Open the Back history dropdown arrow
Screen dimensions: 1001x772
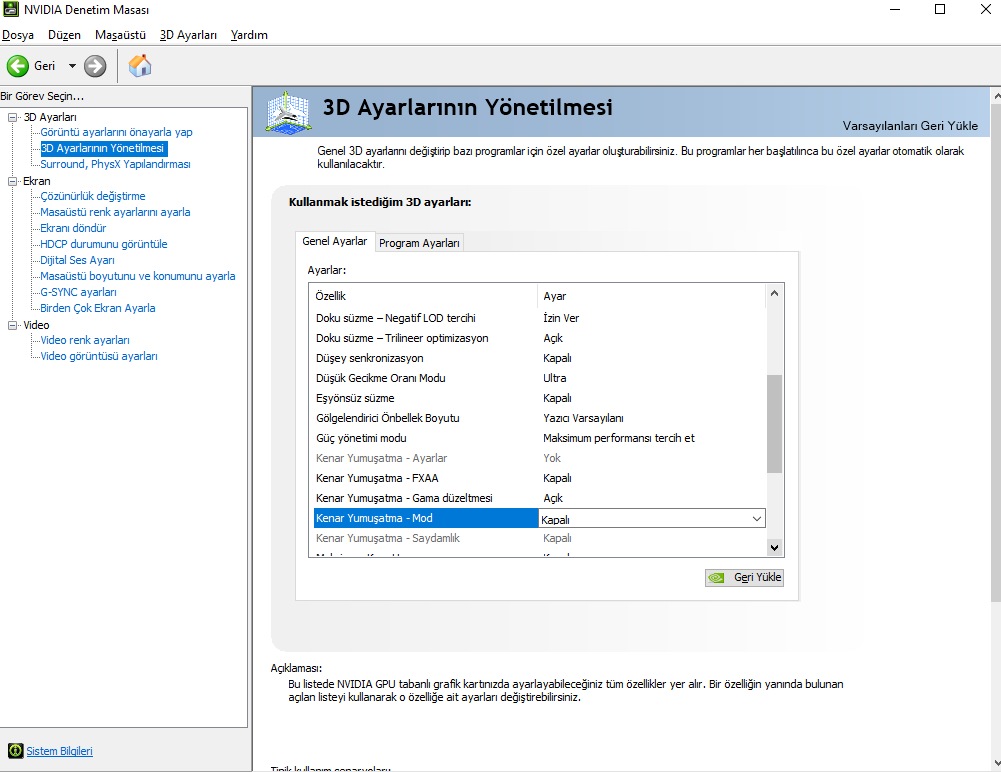pos(72,66)
